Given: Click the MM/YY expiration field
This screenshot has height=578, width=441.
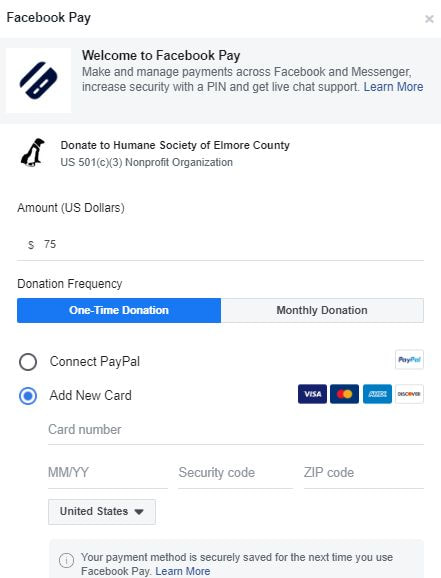Looking at the screenshot, I should point(108,473).
